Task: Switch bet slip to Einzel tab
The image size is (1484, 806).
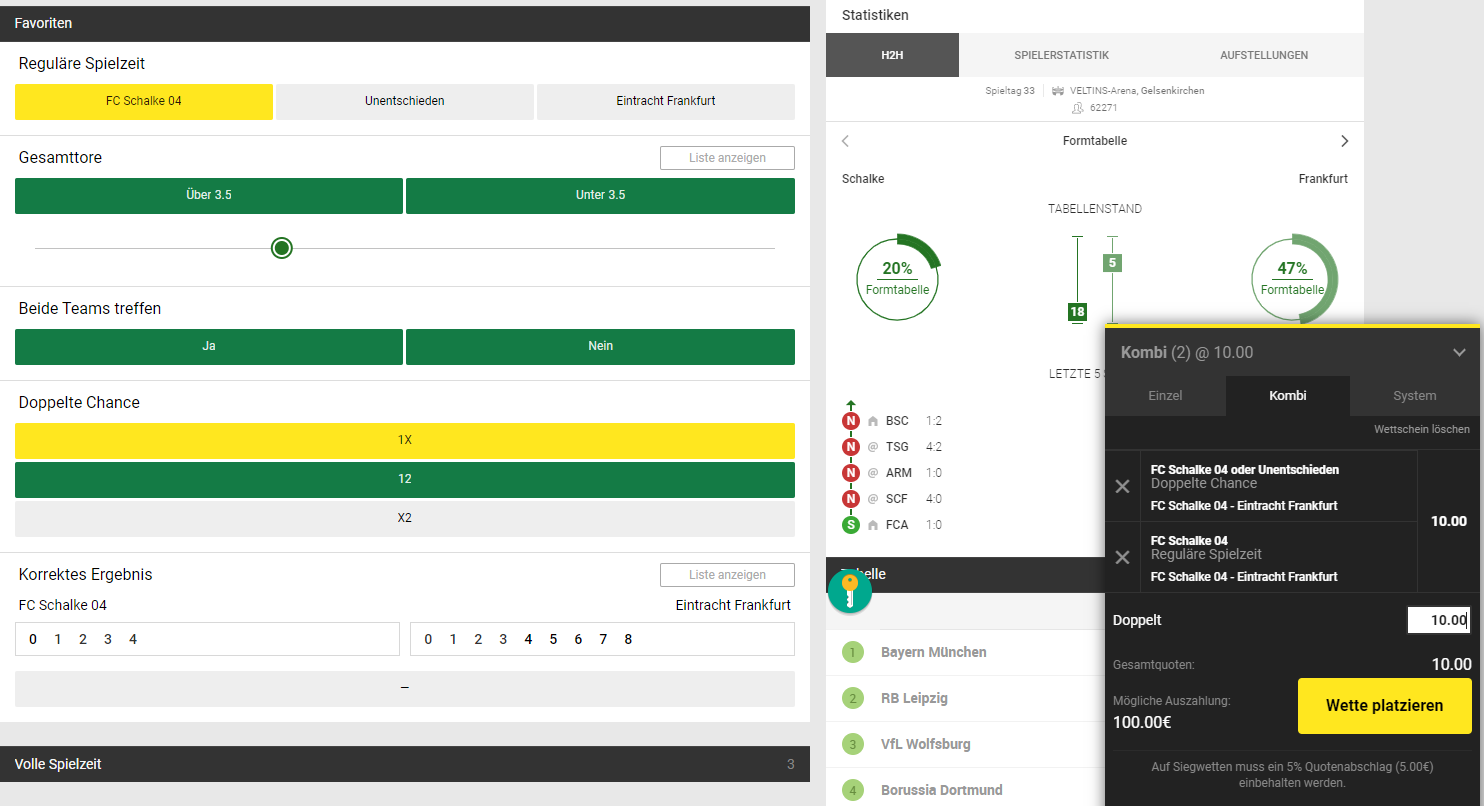Action: [1165, 396]
